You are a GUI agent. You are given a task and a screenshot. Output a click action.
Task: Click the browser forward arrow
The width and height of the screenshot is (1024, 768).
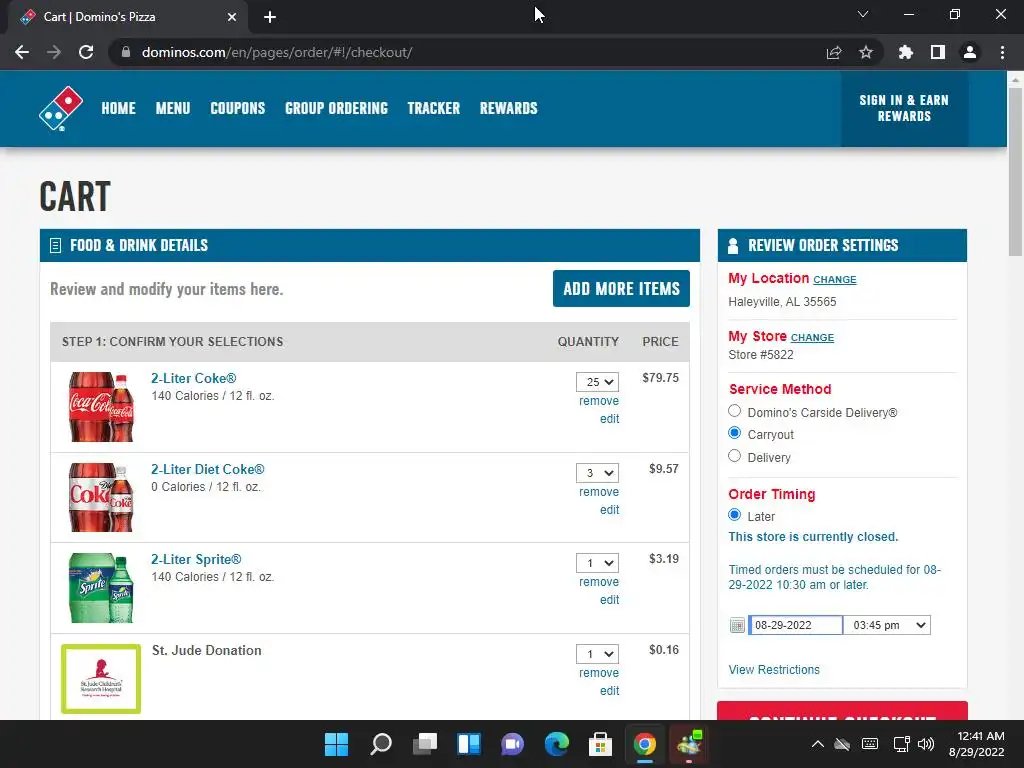[x=54, y=52]
